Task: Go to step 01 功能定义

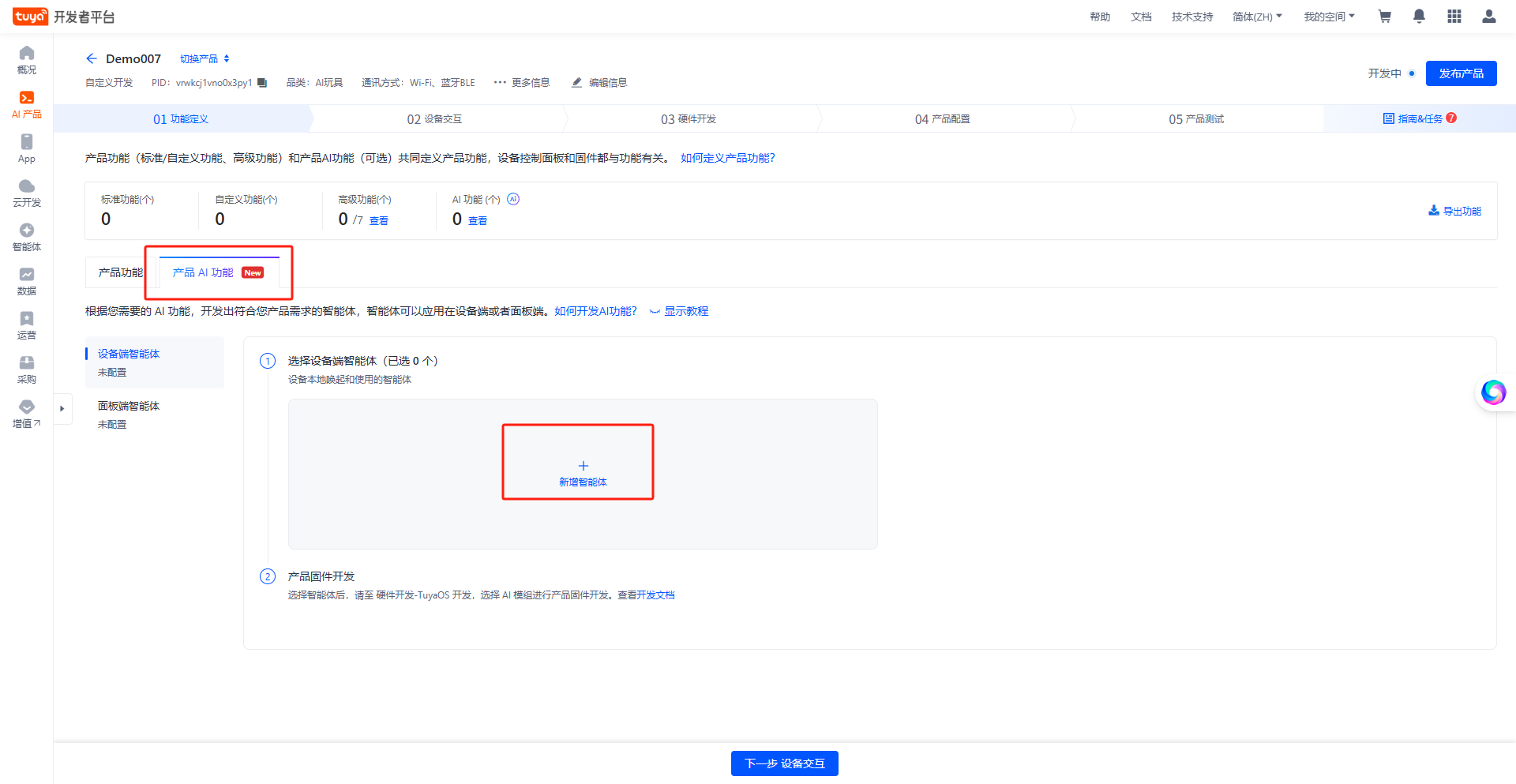Action: pos(181,119)
